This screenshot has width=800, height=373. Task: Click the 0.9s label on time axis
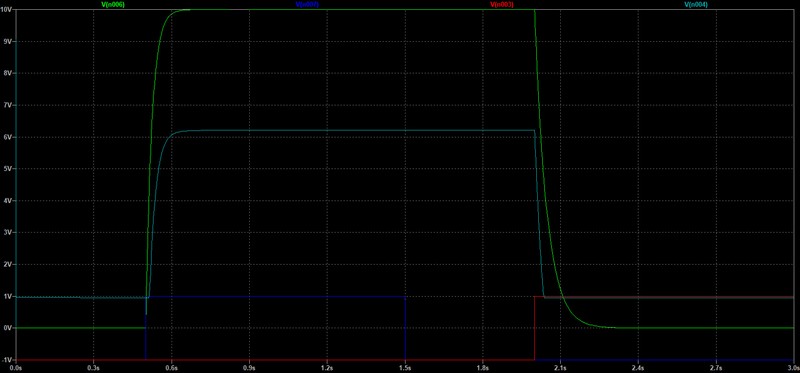[x=249, y=367]
